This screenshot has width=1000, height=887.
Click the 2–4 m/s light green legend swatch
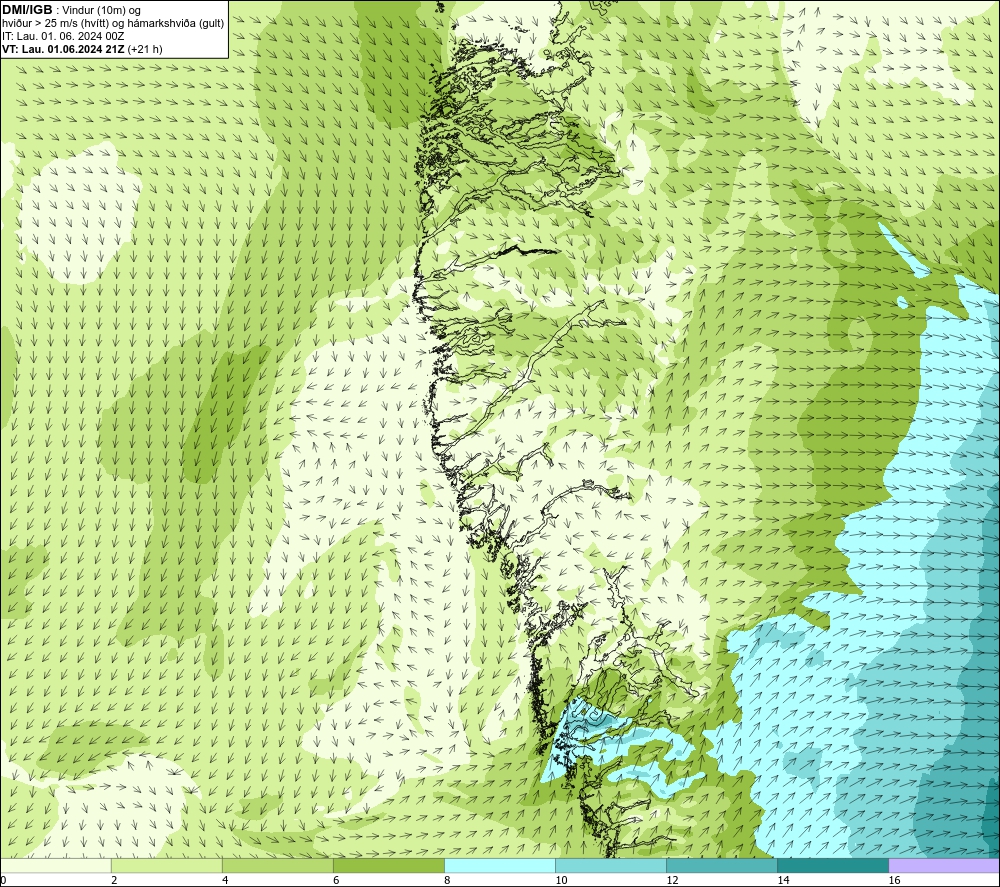(x=166, y=865)
